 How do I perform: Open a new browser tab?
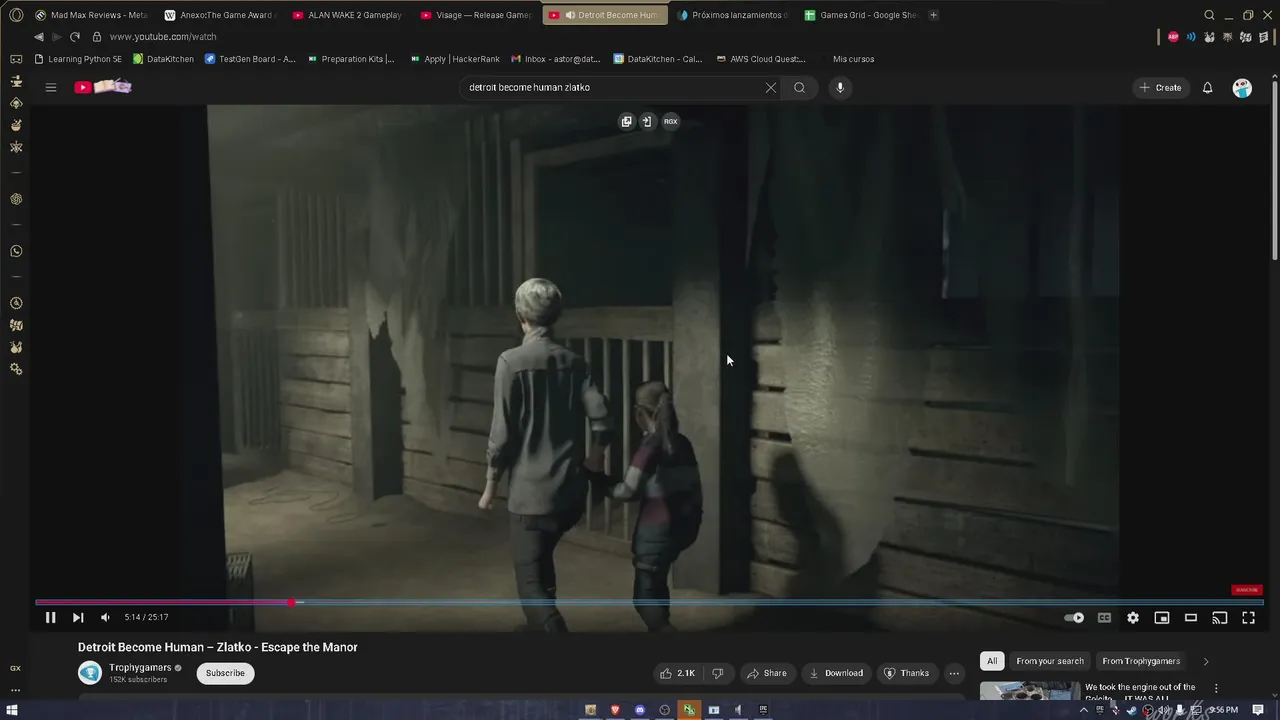click(933, 15)
